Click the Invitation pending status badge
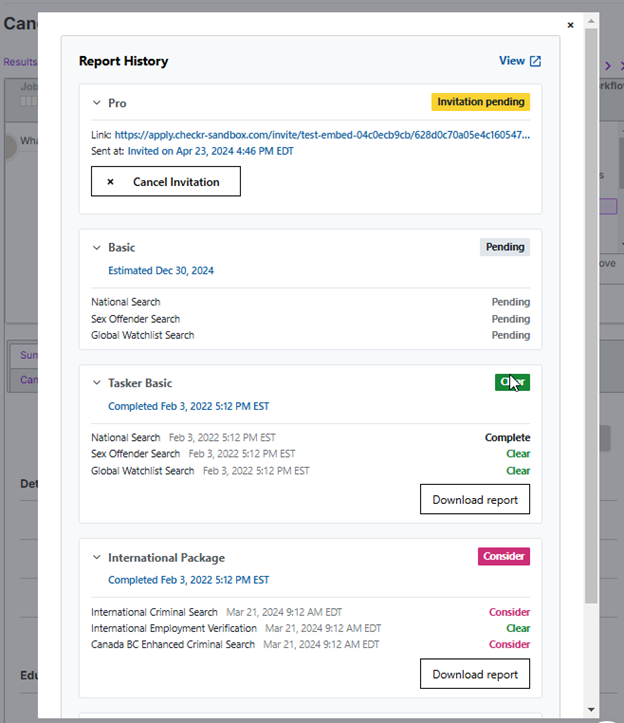Screen dimensions: 624x723 (x=481, y=102)
